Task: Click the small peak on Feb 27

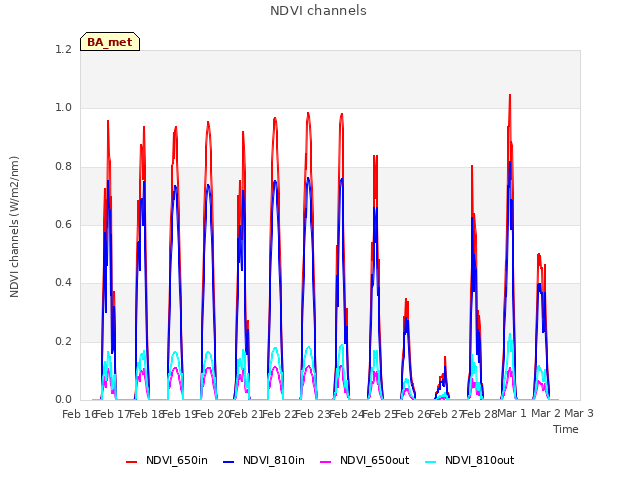Action: 445,358
